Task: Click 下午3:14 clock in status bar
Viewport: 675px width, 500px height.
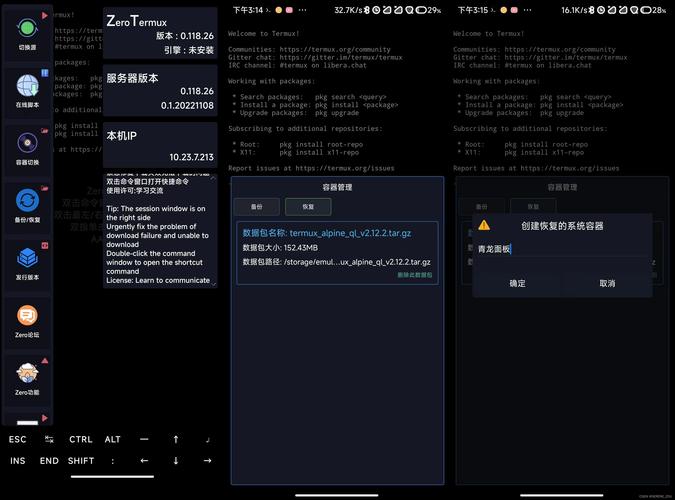Action: [x=248, y=10]
